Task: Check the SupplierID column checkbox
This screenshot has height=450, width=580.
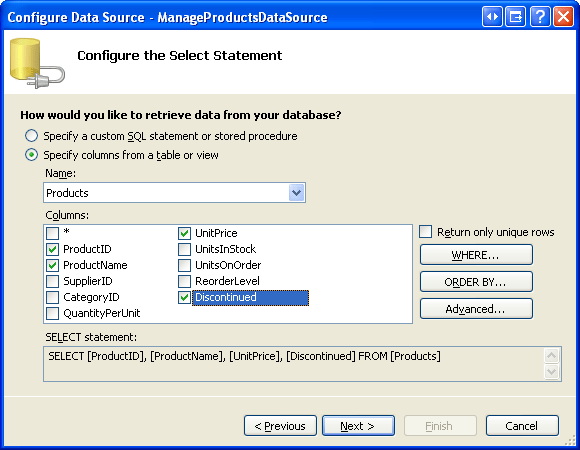Action: [x=53, y=281]
